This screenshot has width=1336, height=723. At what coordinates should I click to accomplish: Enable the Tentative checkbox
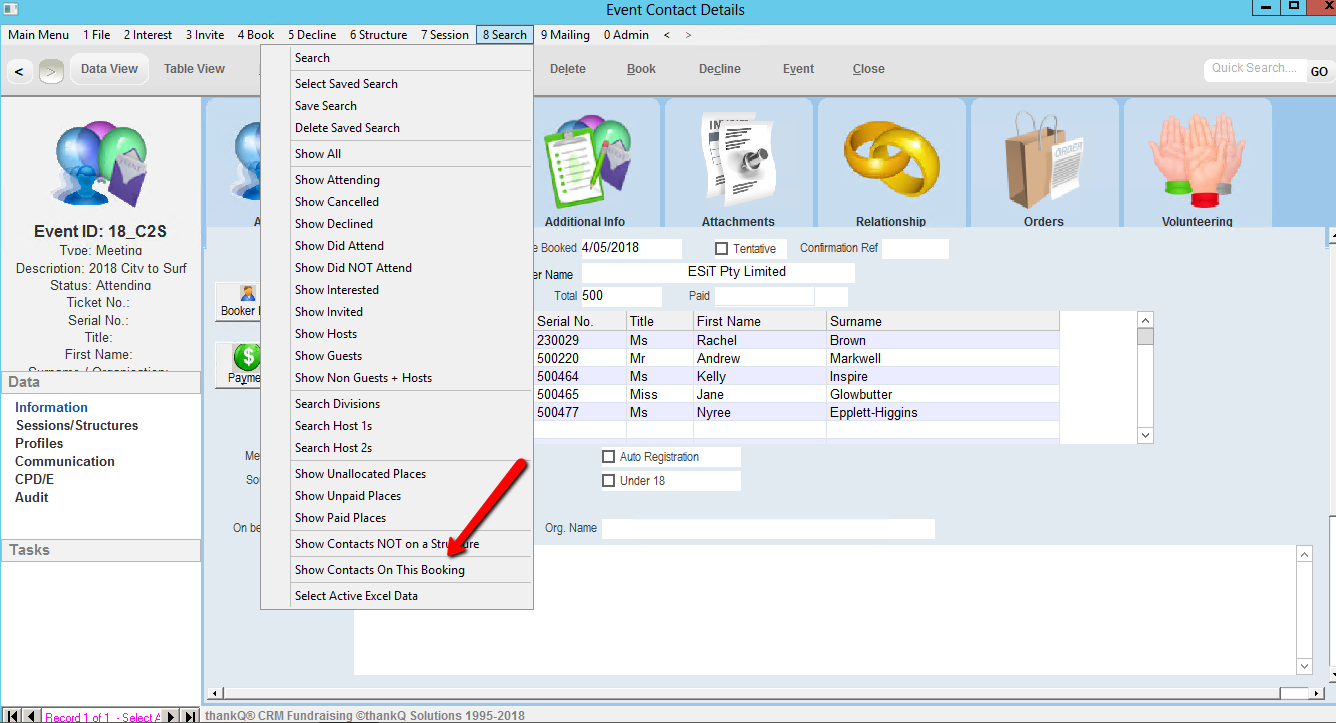pos(721,249)
